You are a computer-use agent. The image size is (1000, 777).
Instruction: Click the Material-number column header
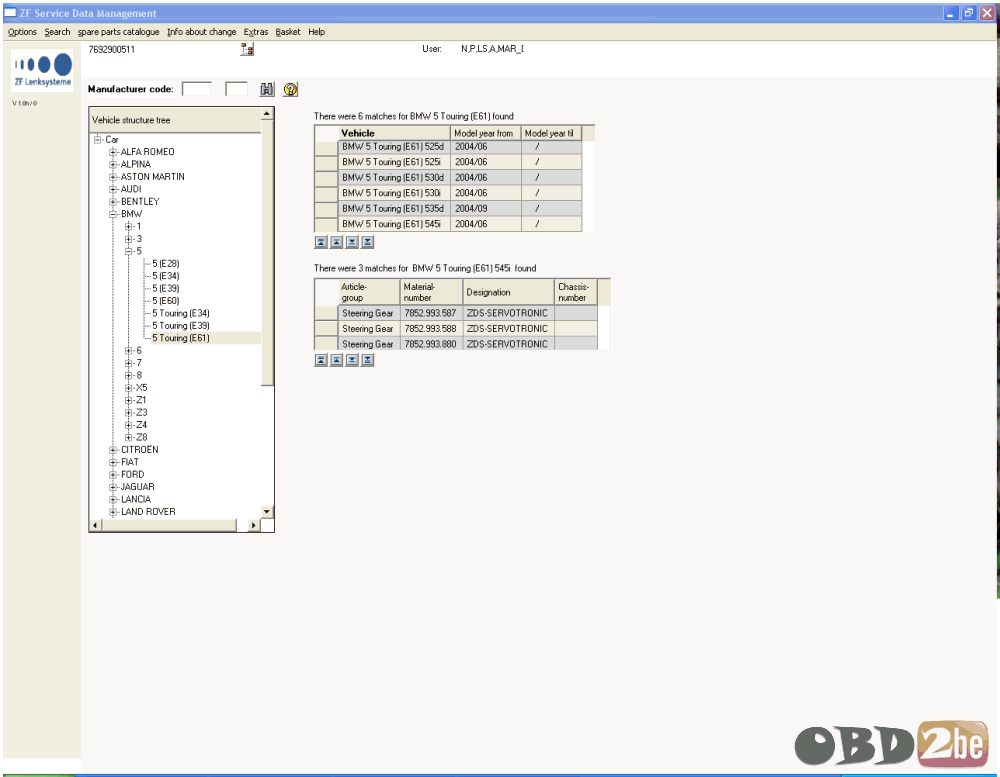[431, 292]
